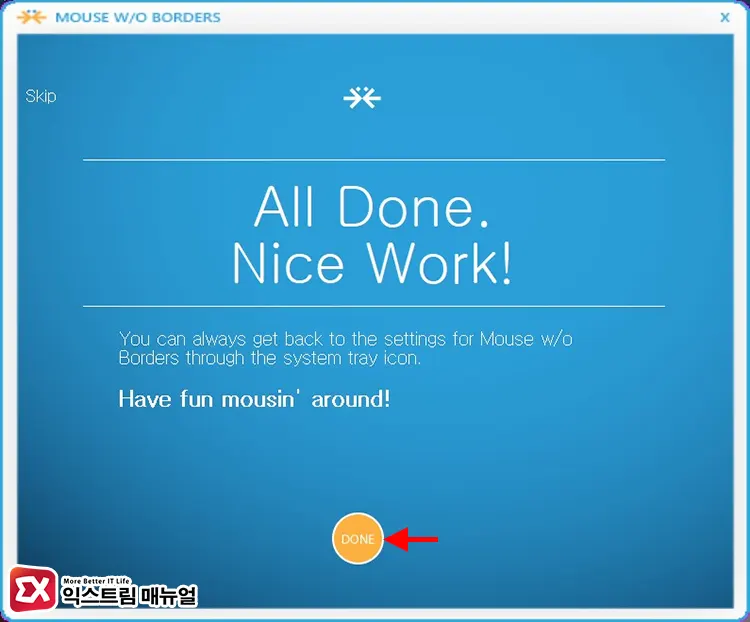
Task: Click the horizontal divider below "Nice Work!"
Action: 373,305
